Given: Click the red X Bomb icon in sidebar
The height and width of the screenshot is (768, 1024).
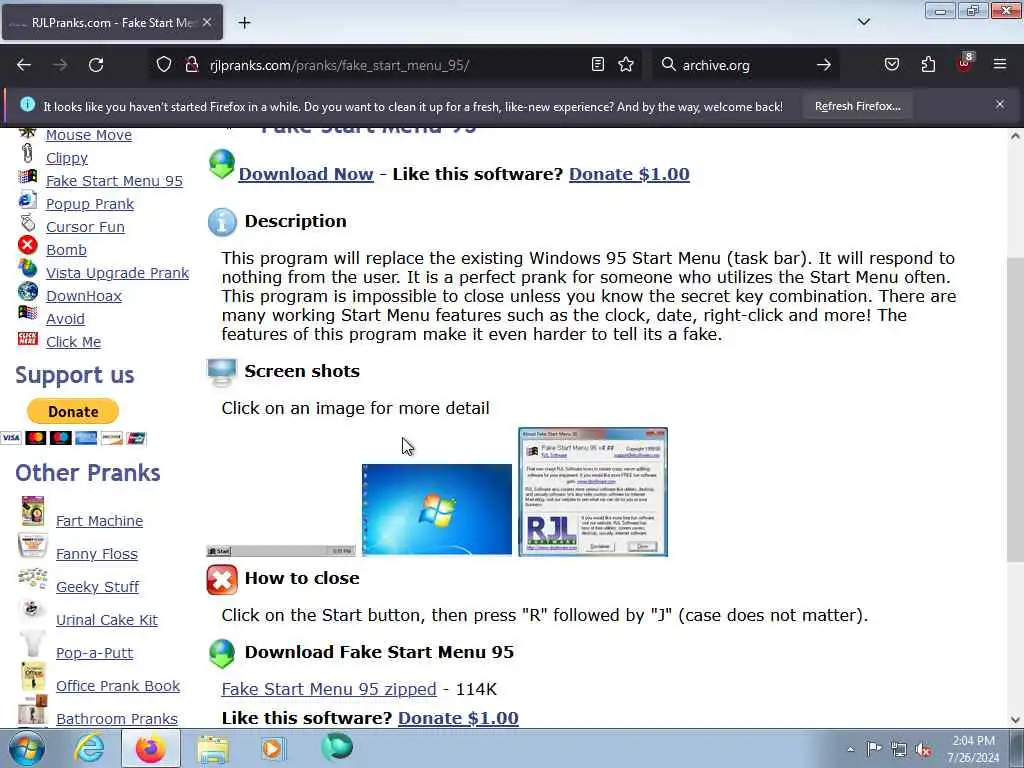Looking at the screenshot, I should [x=27, y=245].
